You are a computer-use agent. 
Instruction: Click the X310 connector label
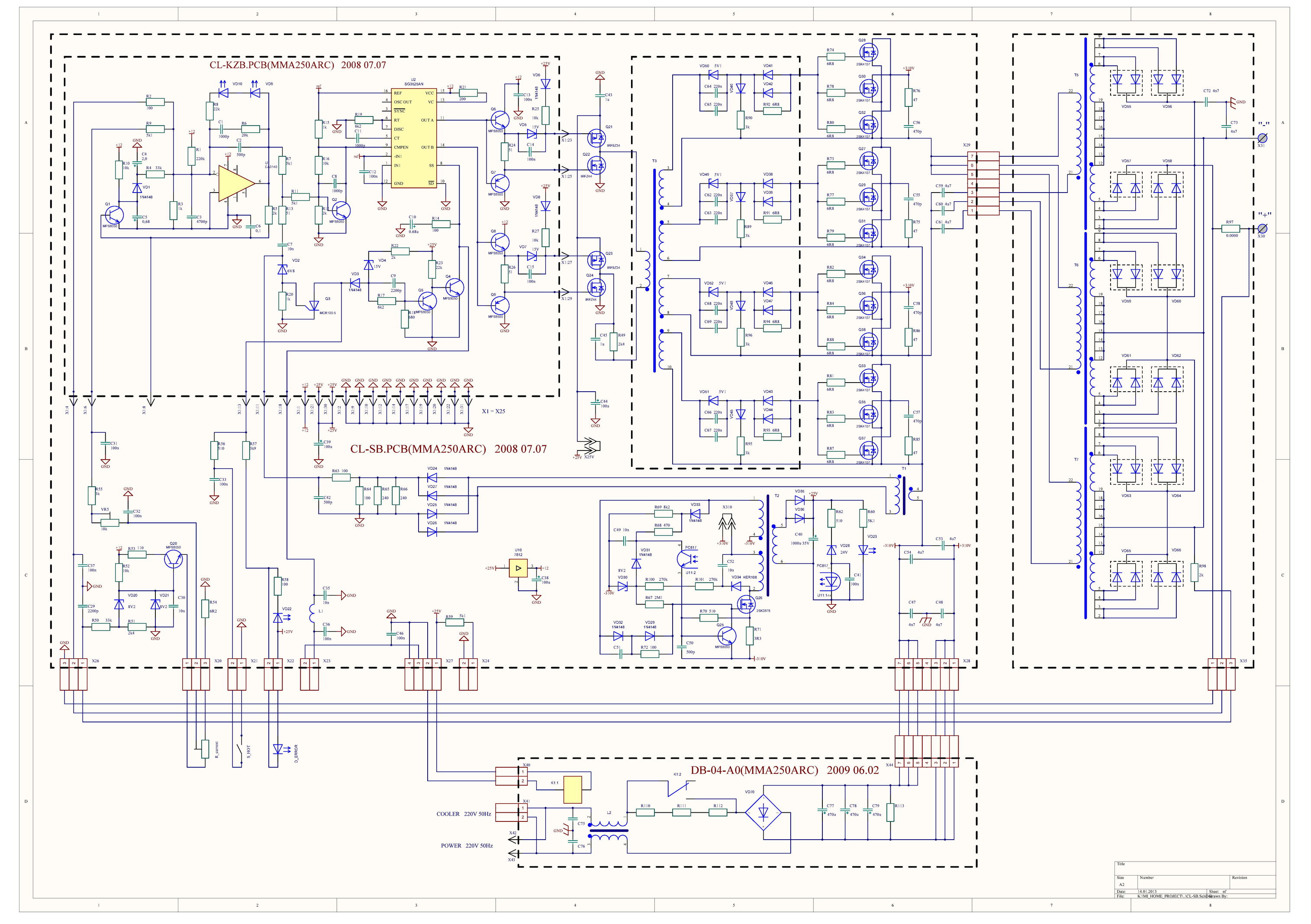(x=728, y=507)
